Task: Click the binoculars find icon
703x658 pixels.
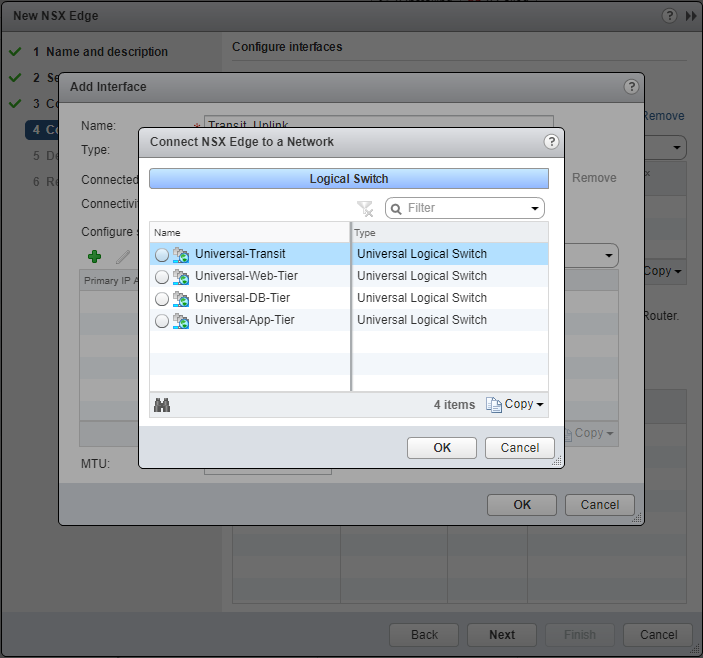Action: [162, 405]
